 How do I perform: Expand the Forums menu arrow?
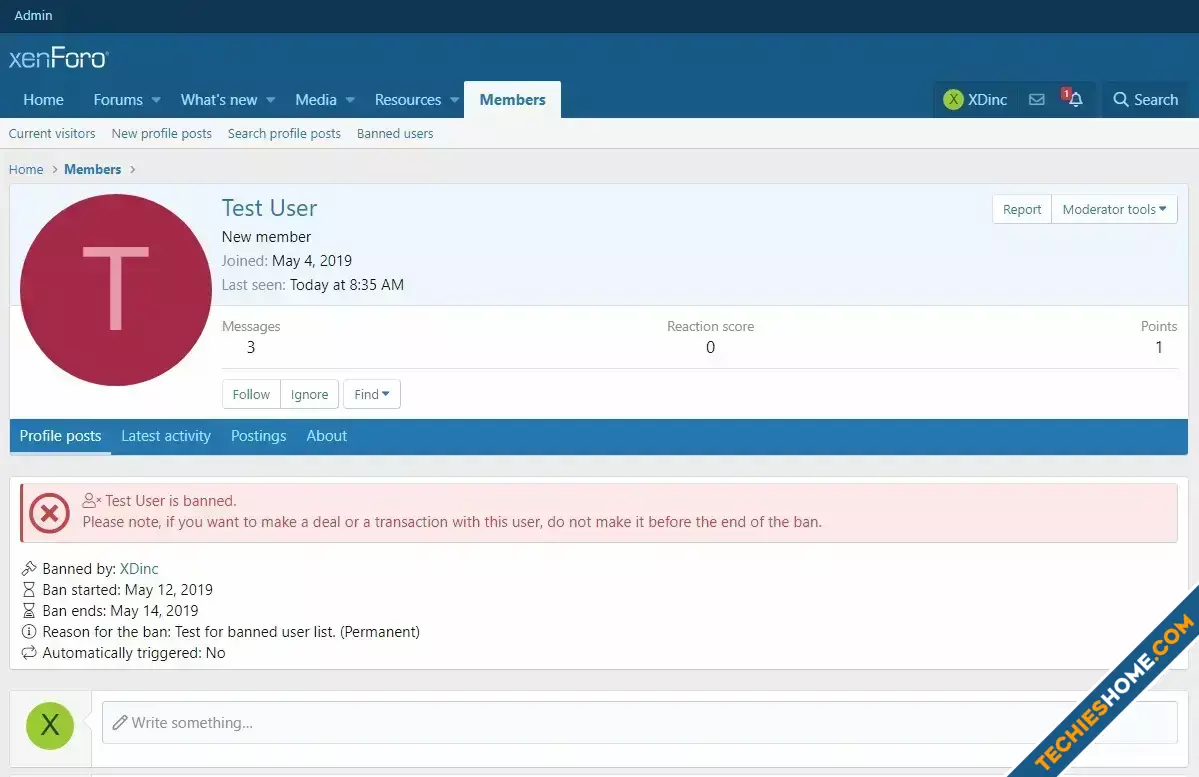coord(156,100)
